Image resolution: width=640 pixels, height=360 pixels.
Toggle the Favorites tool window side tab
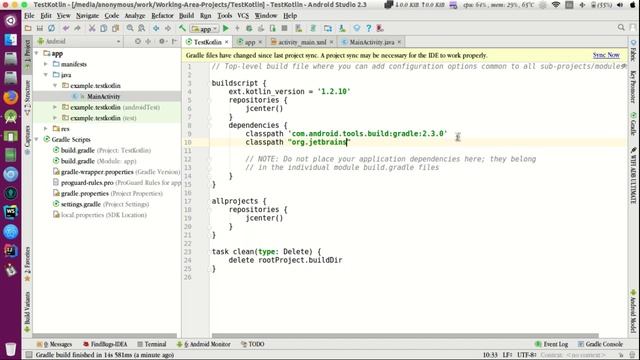[27, 264]
